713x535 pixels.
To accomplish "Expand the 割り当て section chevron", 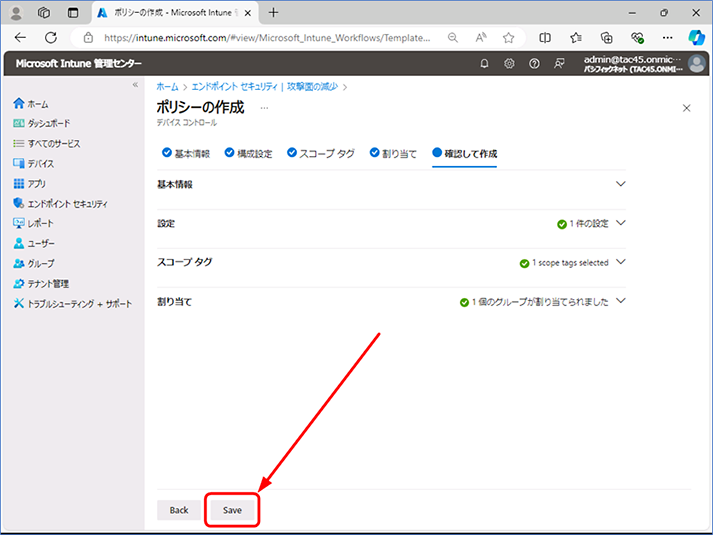I will [621, 301].
